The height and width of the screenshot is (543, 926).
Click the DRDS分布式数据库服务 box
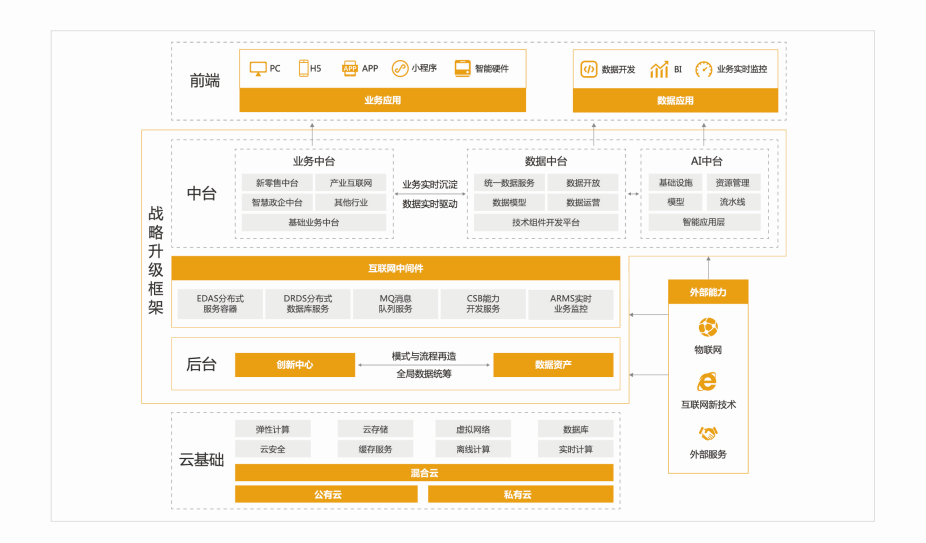click(308, 304)
